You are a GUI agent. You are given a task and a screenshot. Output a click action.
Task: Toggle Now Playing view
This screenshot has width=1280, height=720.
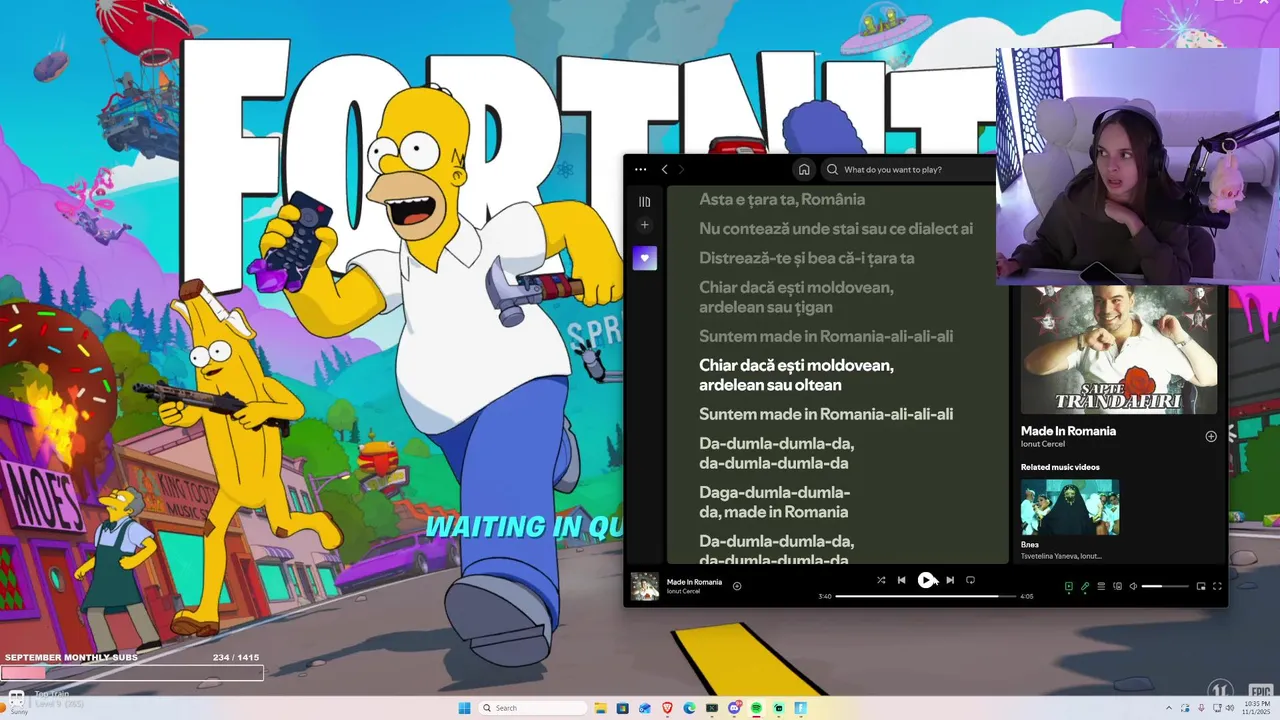pos(1069,586)
